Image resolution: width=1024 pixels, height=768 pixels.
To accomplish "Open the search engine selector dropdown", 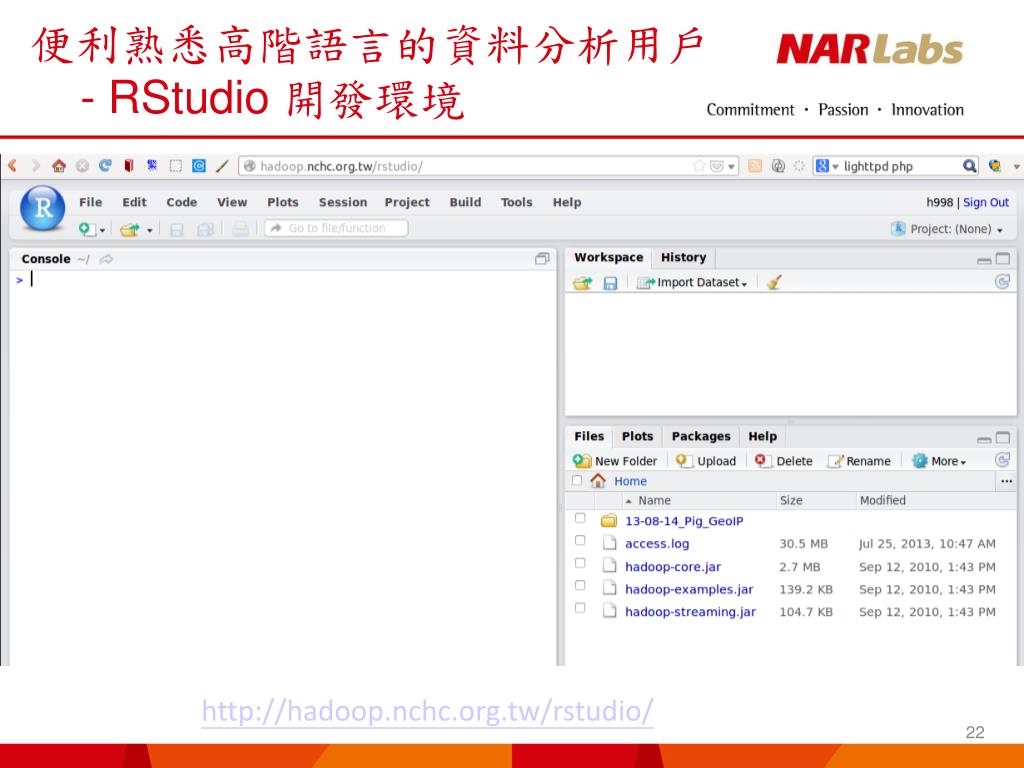I will (826, 166).
